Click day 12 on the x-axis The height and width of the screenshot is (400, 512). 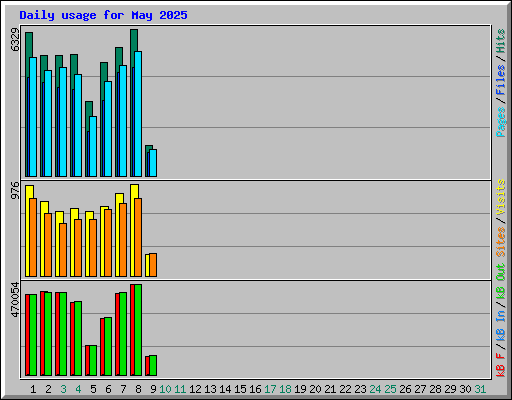[x=195, y=389]
